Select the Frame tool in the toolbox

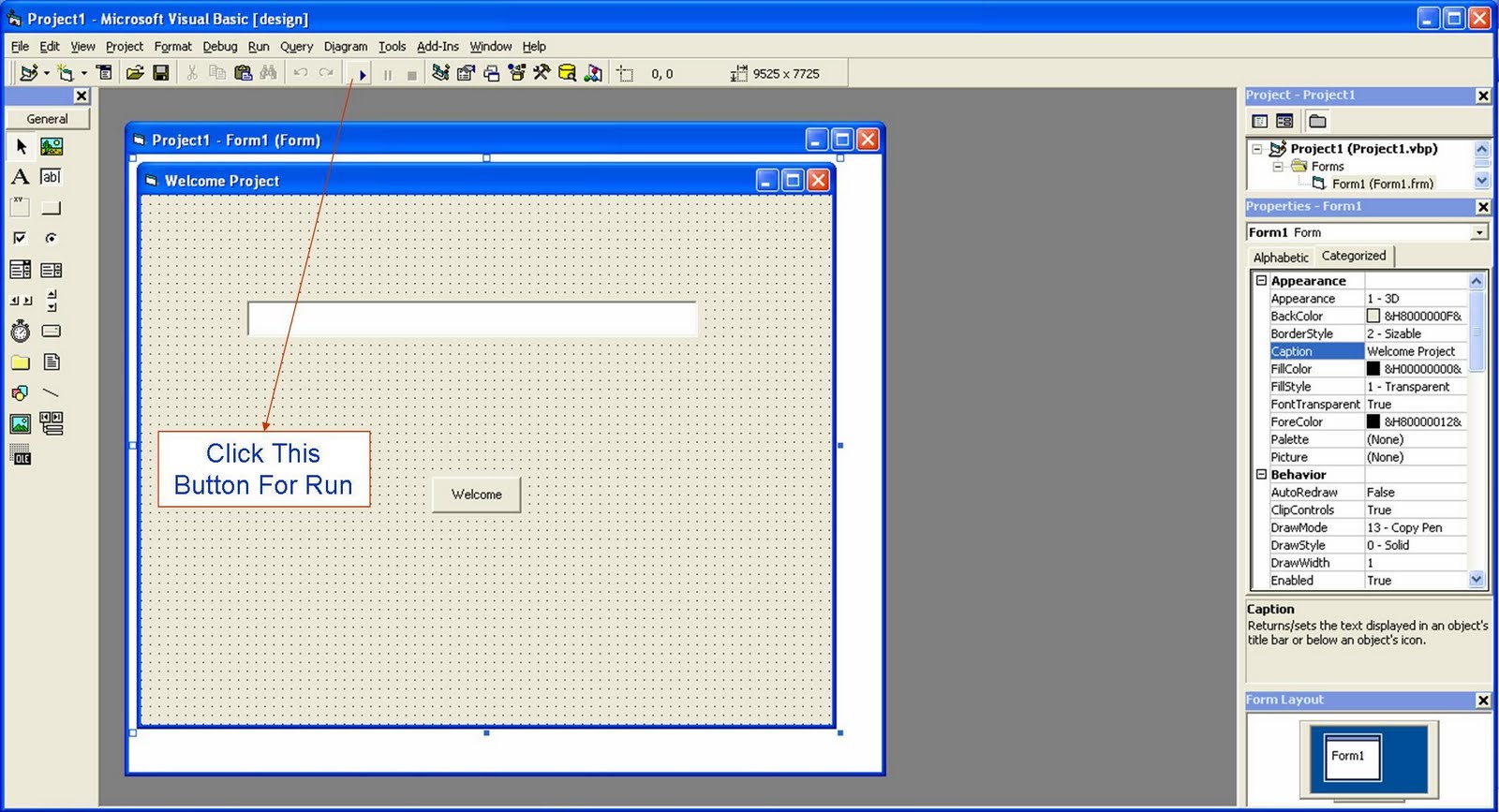[x=21, y=208]
